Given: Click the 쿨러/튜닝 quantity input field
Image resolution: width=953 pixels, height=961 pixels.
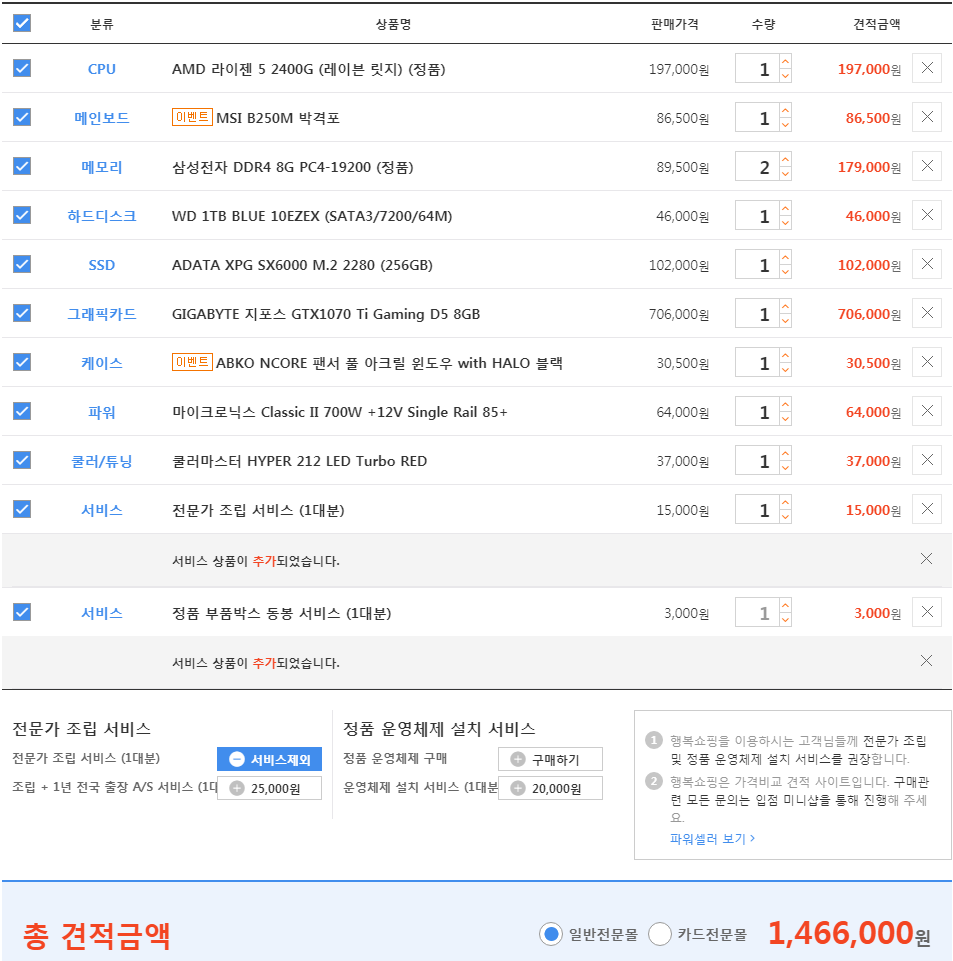Looking at the screenshot, I should point(757,460).
